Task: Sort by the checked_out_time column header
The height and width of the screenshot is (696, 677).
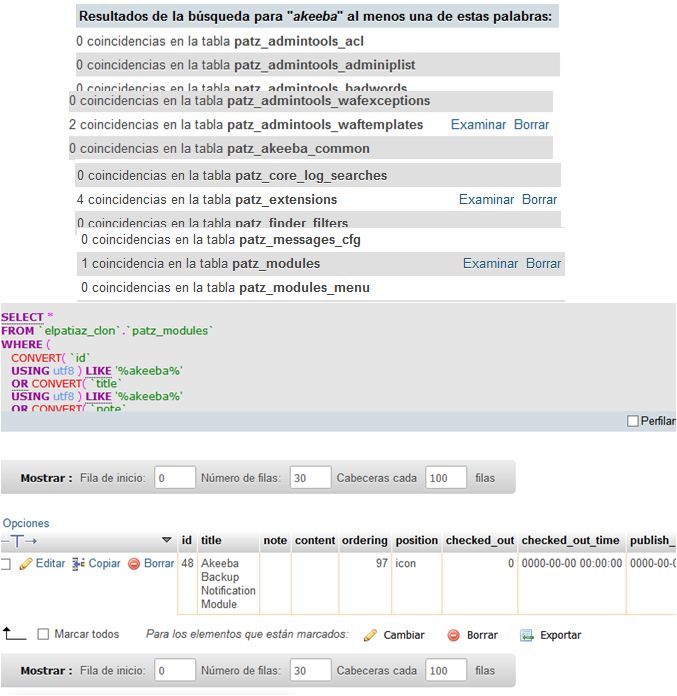Action: 570,540
